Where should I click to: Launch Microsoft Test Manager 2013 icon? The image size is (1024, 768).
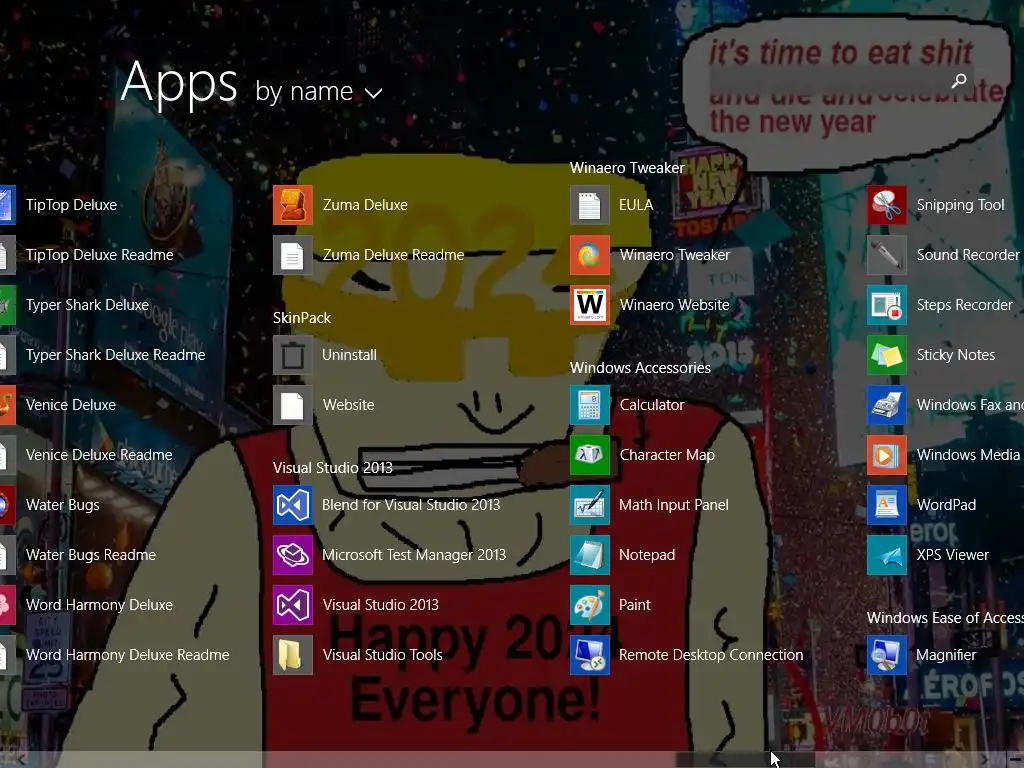(293, 556)
